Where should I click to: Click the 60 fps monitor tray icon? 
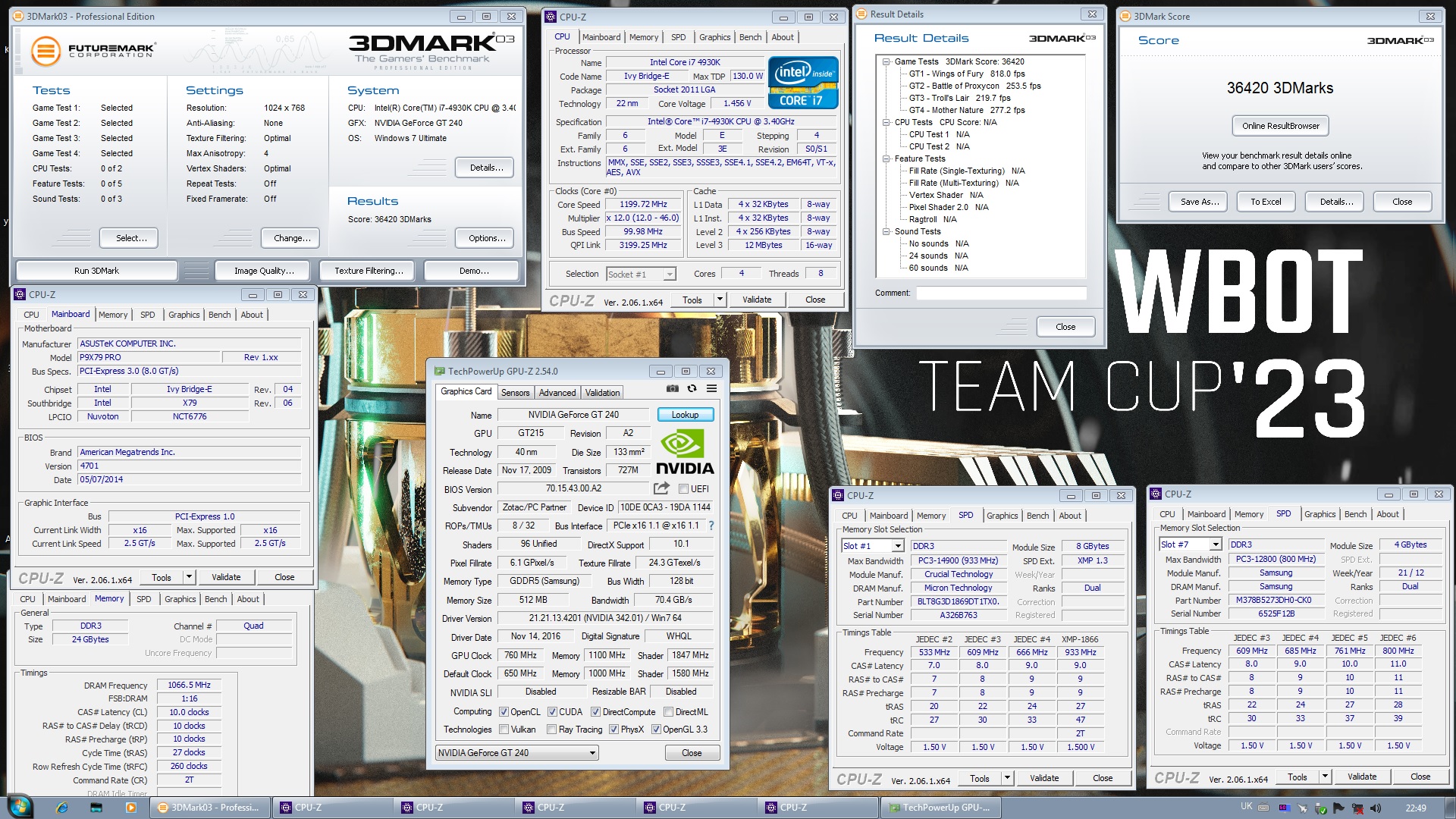(1283, 808)
